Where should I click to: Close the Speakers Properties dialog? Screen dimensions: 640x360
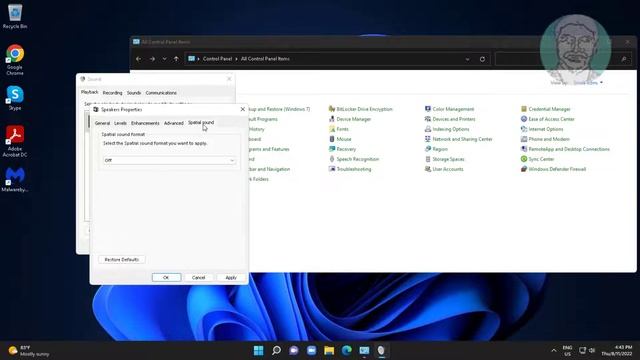[x=242, y=109]
